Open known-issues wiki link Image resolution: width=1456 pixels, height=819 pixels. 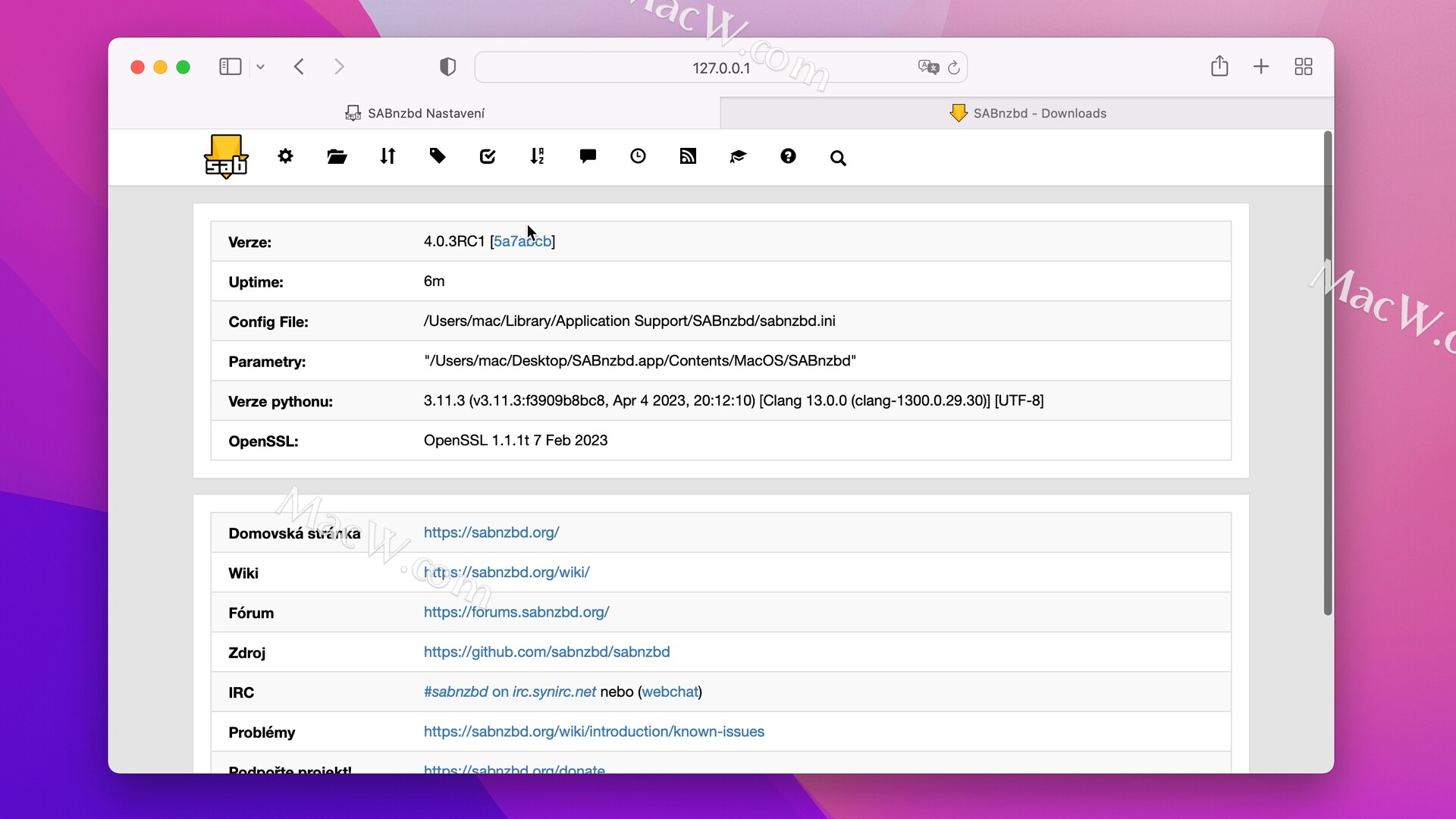(x=594, y=732)
